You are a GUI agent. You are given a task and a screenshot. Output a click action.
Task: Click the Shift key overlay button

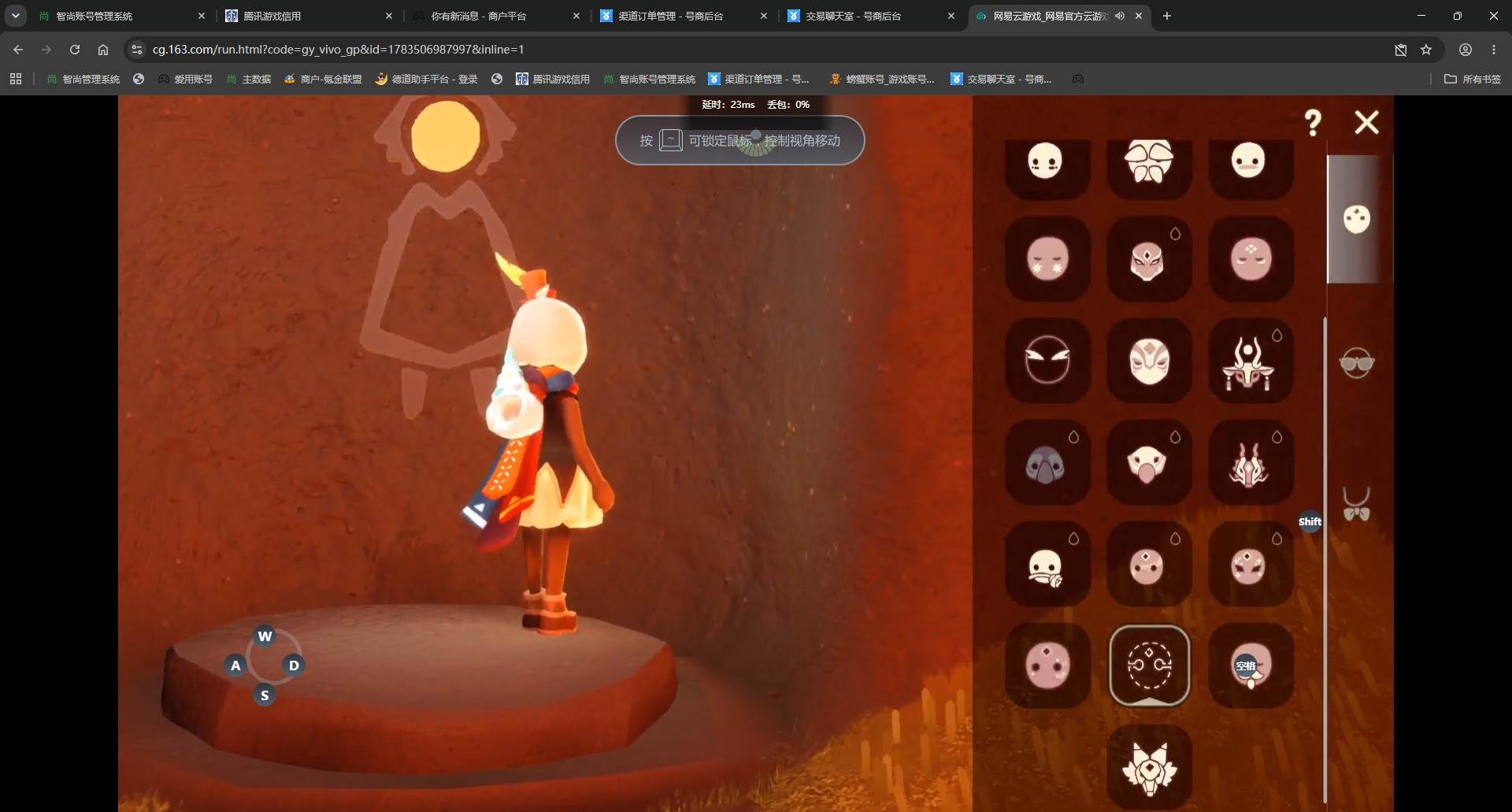[1310, 521]
